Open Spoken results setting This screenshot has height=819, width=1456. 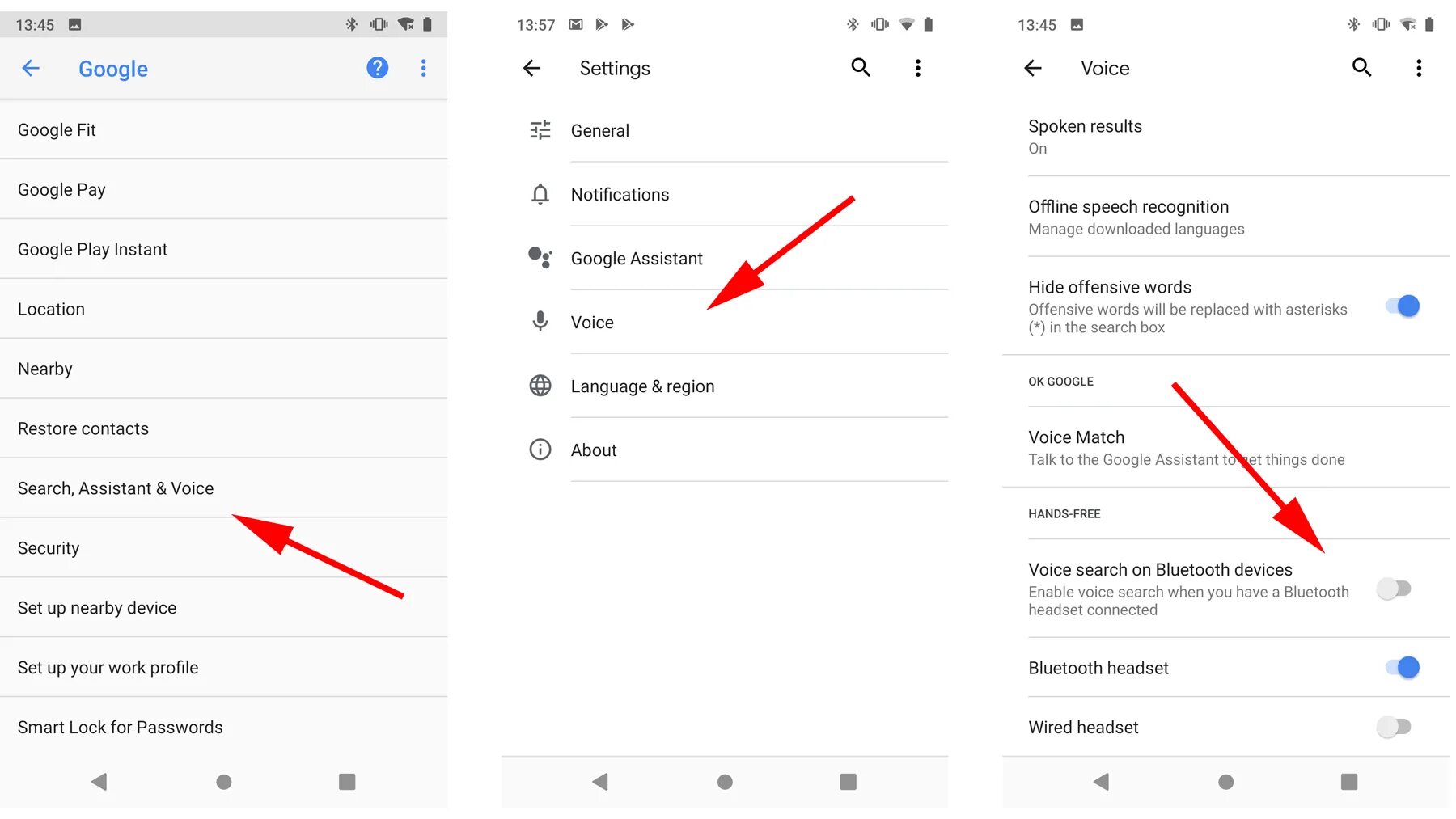pyautogui.click(x=1226, y=137)
